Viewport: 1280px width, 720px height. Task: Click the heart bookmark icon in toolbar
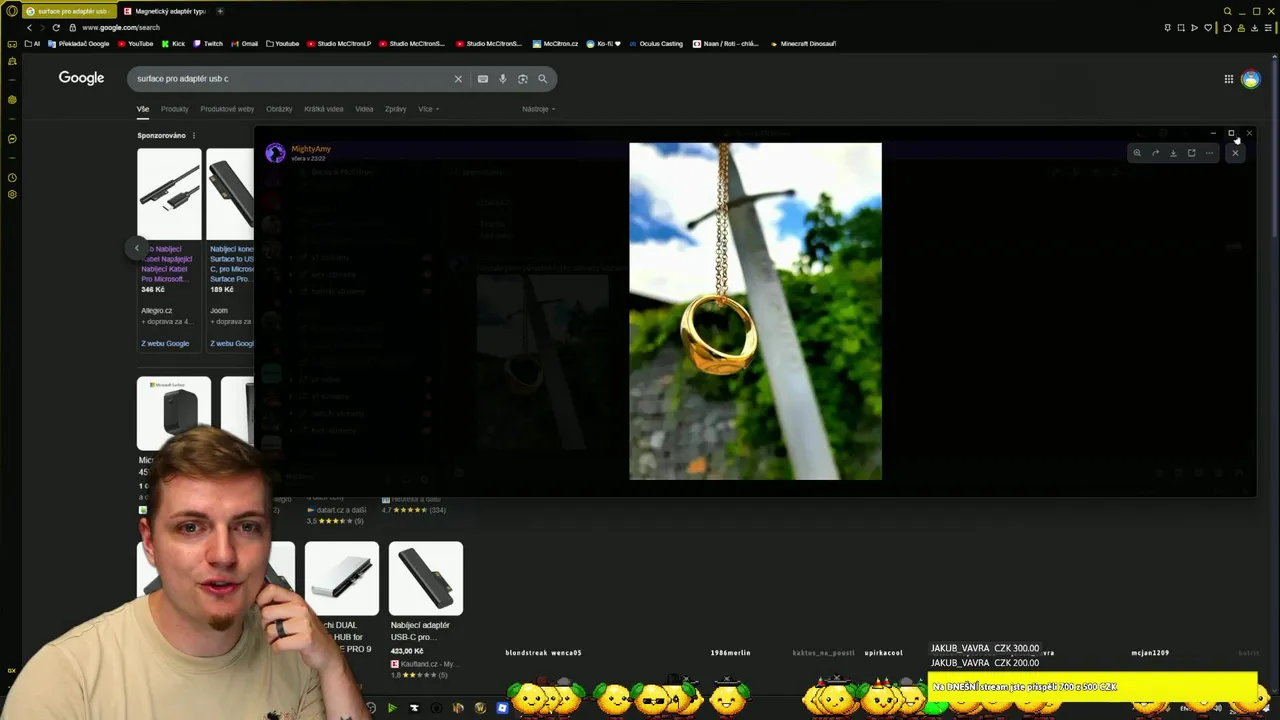click(1207, 28)
